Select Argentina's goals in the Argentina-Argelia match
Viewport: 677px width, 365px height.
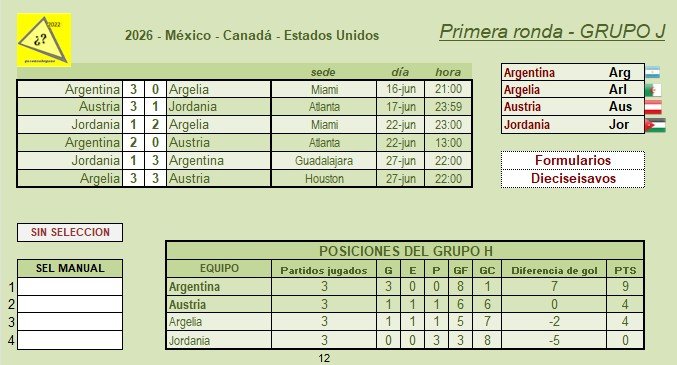click(133, 89)
